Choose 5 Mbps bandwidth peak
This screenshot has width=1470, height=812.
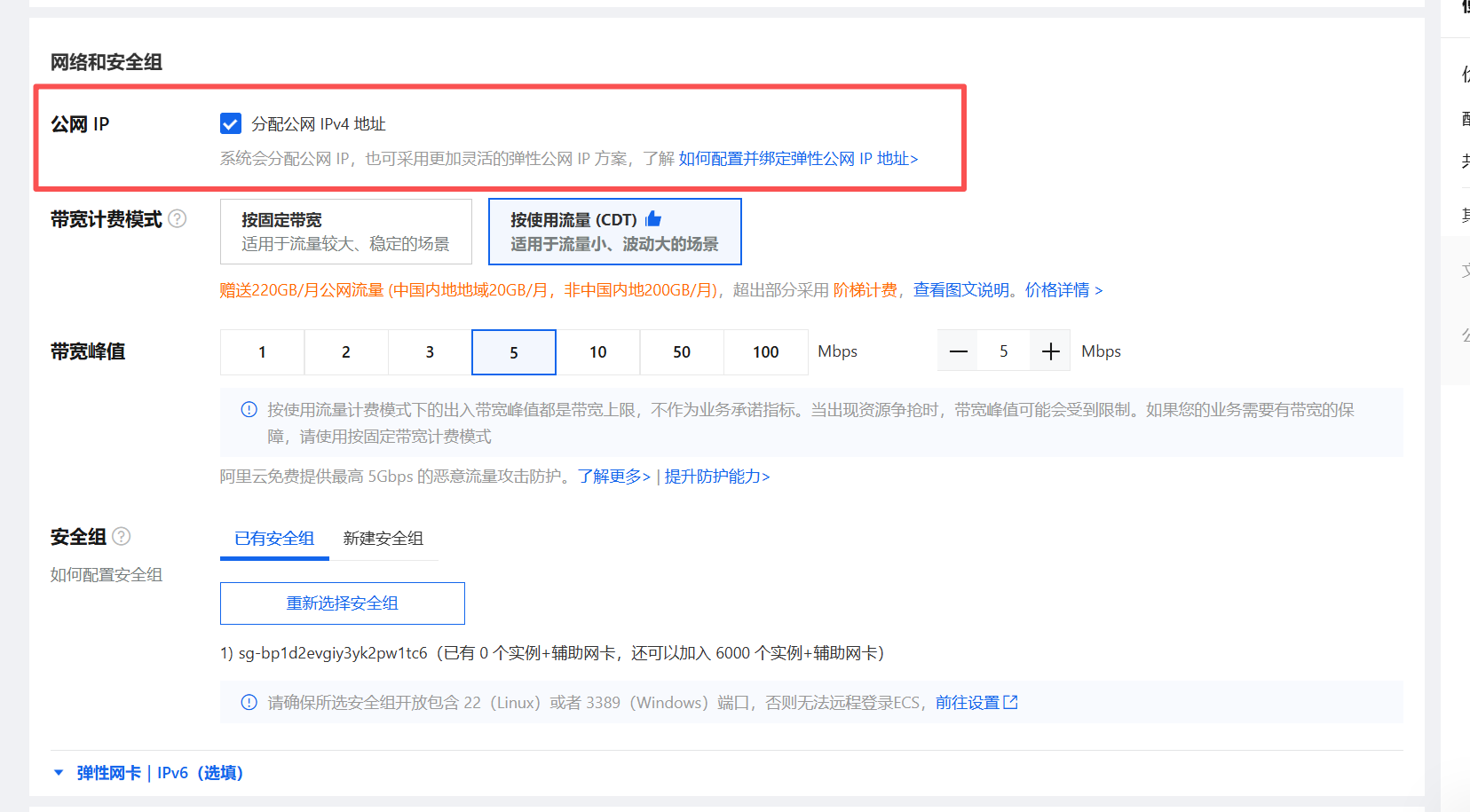tap(514, 352)
